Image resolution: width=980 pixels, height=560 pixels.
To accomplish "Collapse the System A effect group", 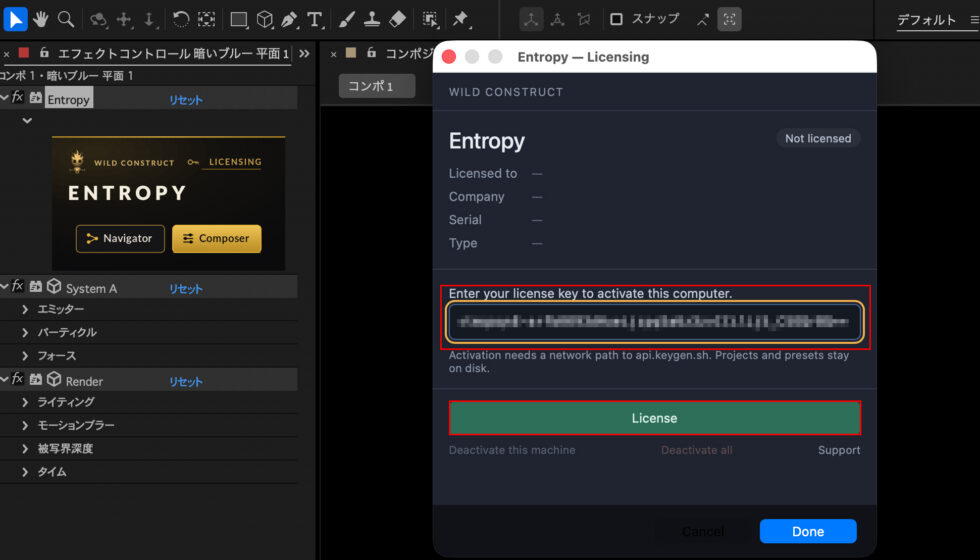I will click(4, 286).
